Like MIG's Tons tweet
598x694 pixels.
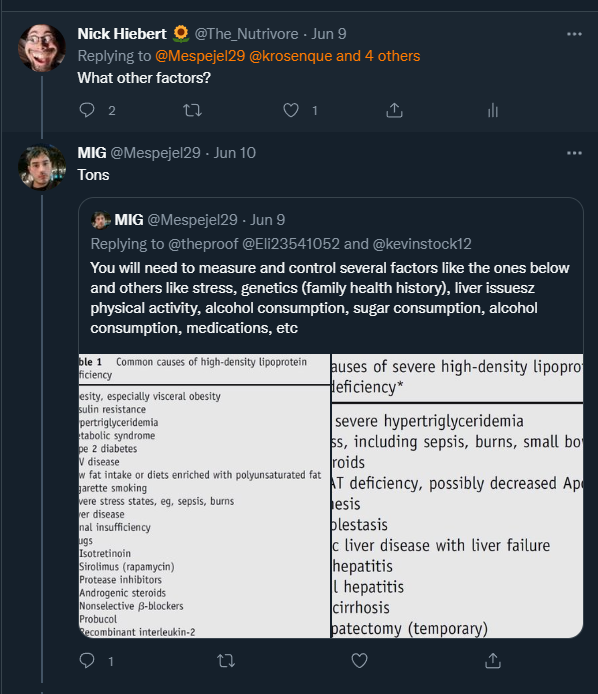pos(359,660)
